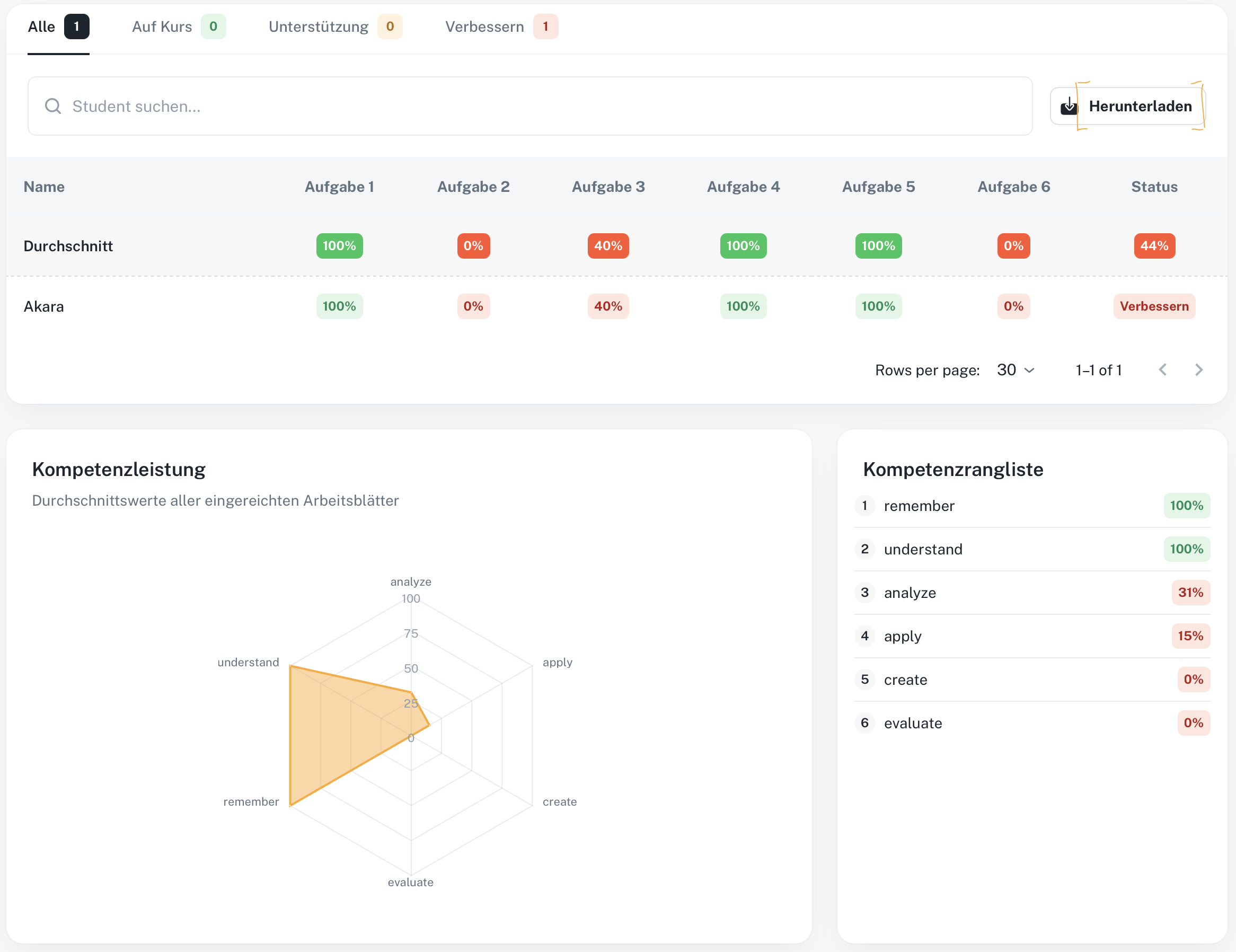This screenshot has height=952, width=1236.
Task: Select the analyze row in Kompetenzrangliste
Action: (1032, 593)
